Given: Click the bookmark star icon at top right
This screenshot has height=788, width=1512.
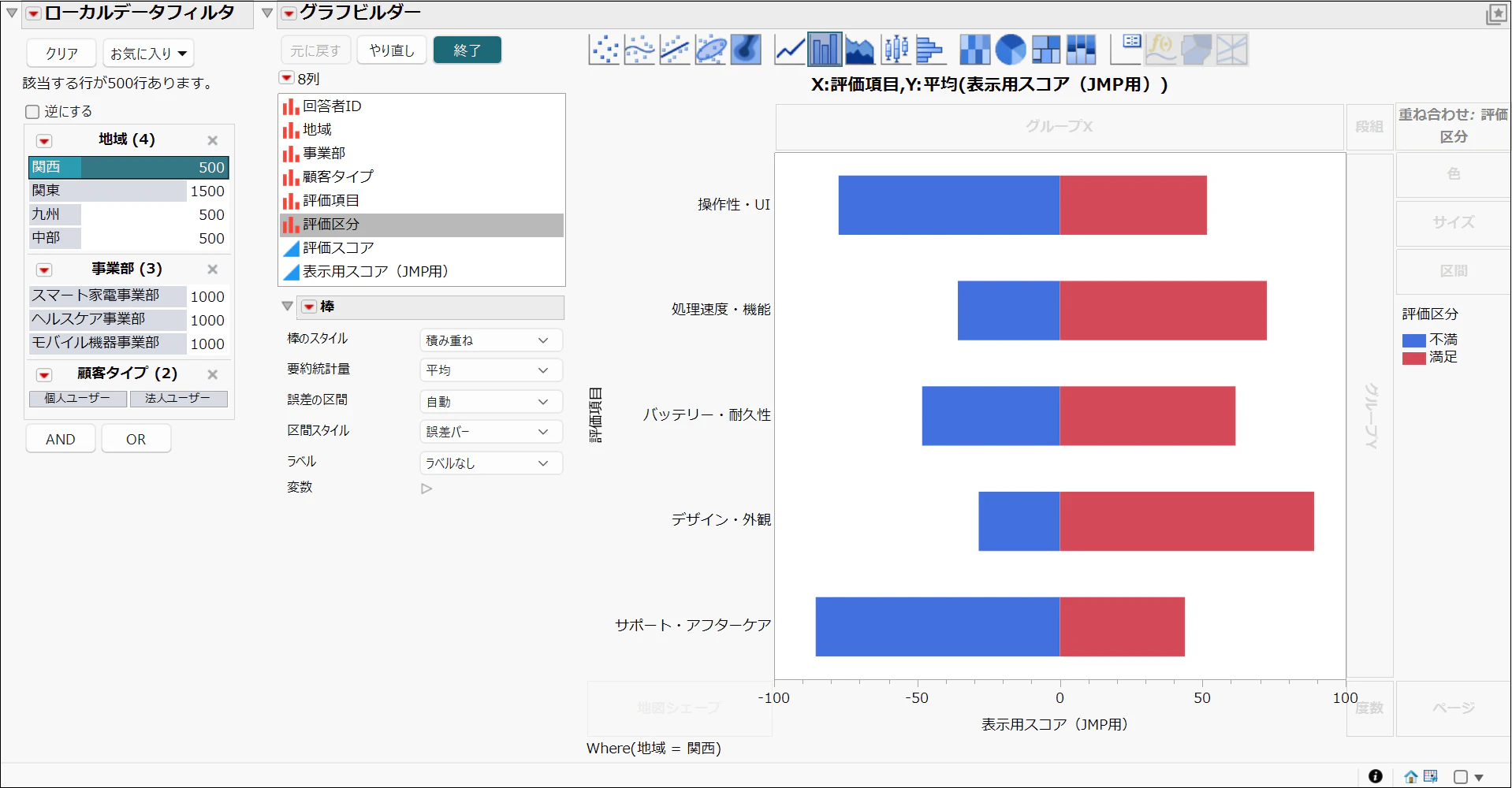Looking at the screenshot, I should [1496, 14].
